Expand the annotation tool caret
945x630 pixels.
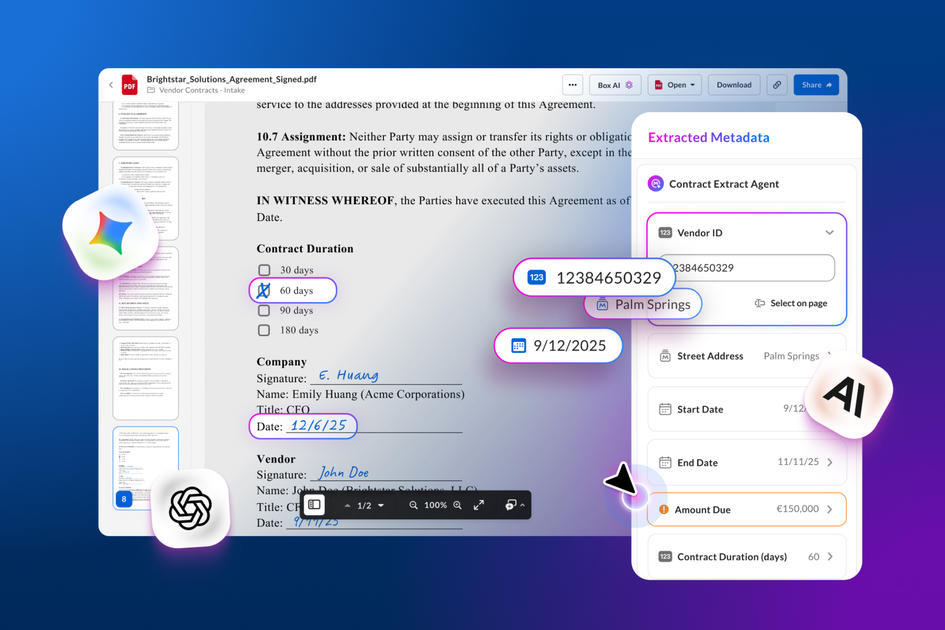pyautogui.click(x=523, y=505)
